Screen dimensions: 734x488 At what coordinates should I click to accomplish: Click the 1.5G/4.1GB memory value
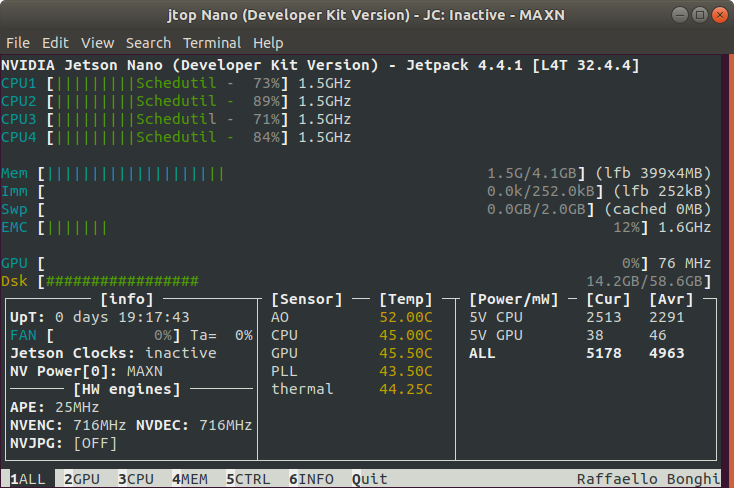tap(532, 173)
